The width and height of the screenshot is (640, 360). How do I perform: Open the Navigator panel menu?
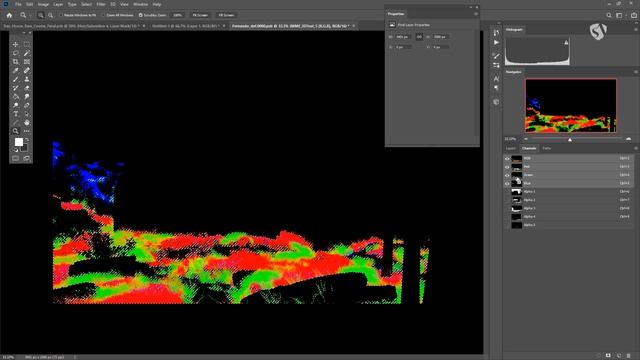click(x=636, y=72)
